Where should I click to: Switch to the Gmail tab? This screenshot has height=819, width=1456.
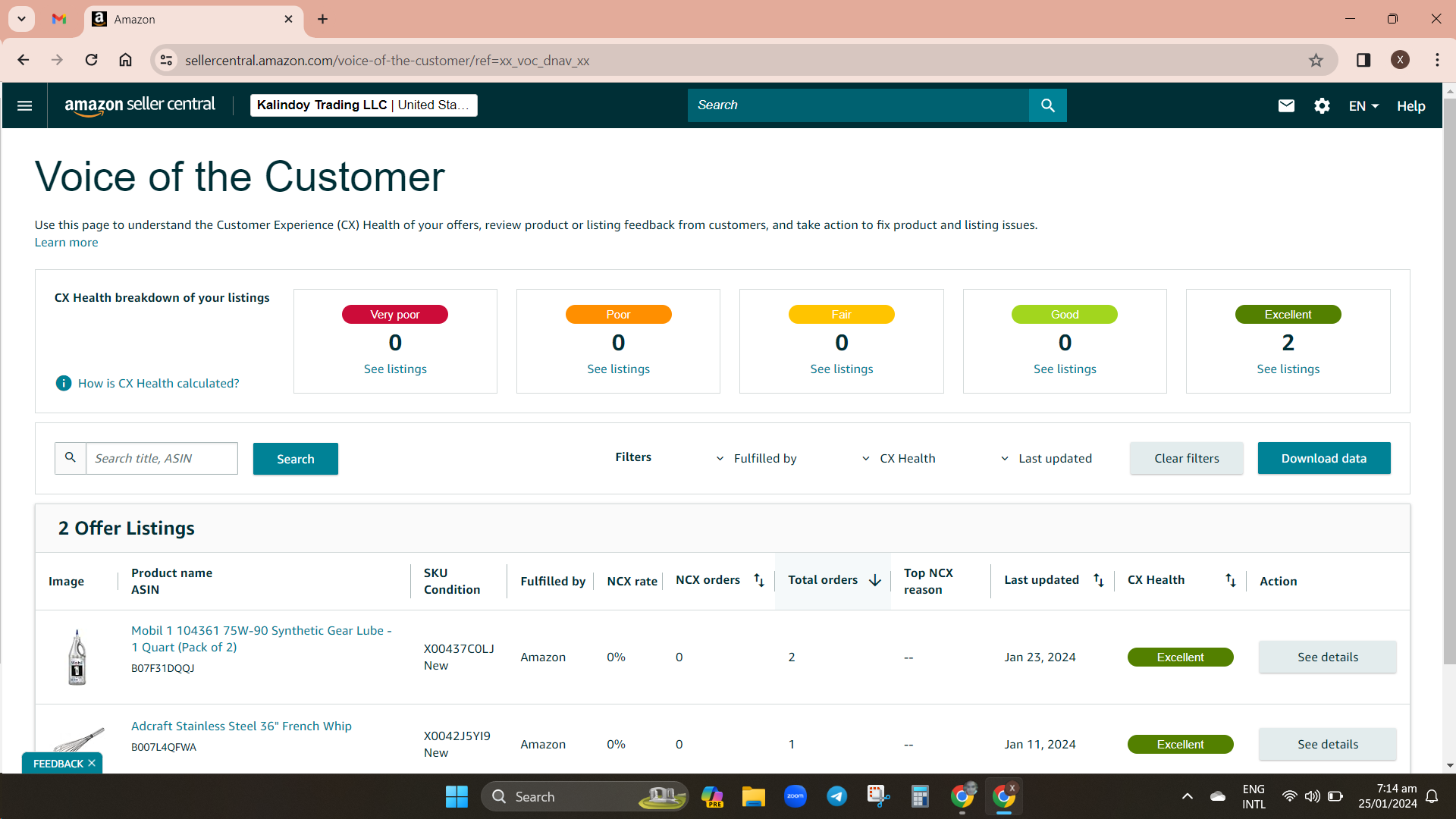[59, 19]
